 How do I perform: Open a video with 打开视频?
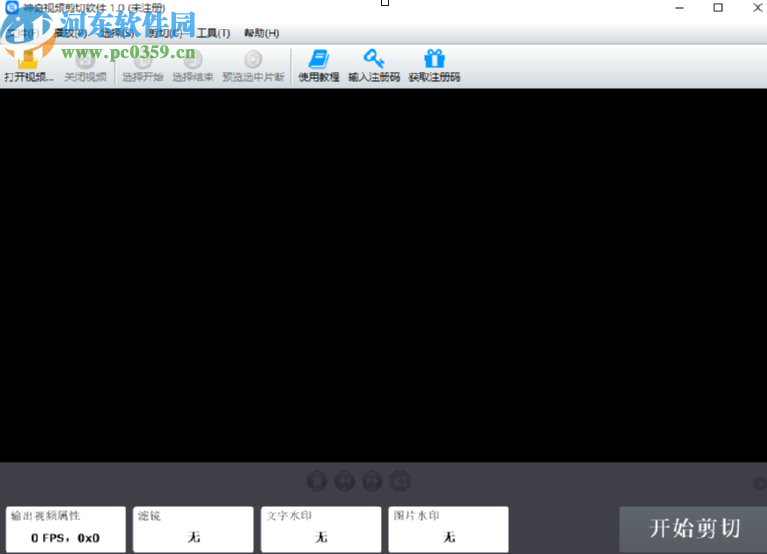[x=28, y=67]
